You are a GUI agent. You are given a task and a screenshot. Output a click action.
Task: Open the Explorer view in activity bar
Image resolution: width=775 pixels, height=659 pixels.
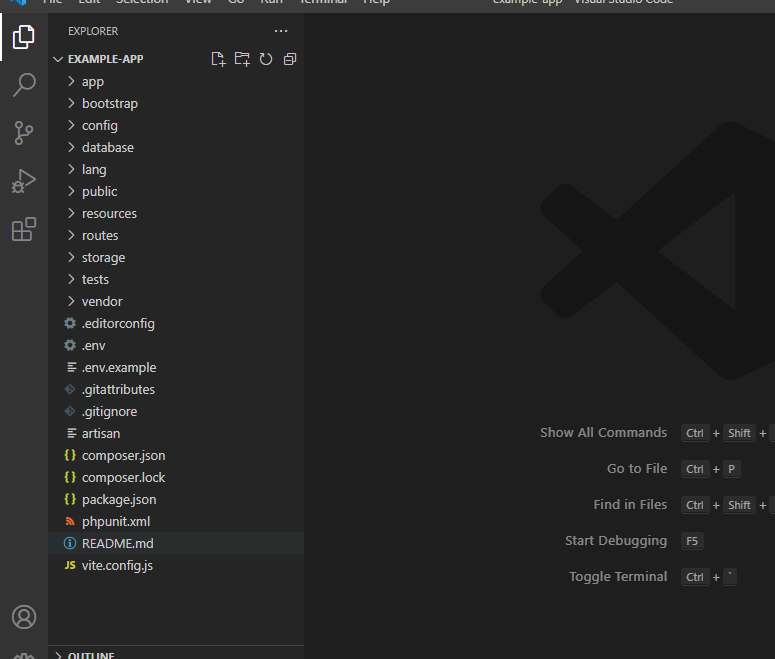24,37
